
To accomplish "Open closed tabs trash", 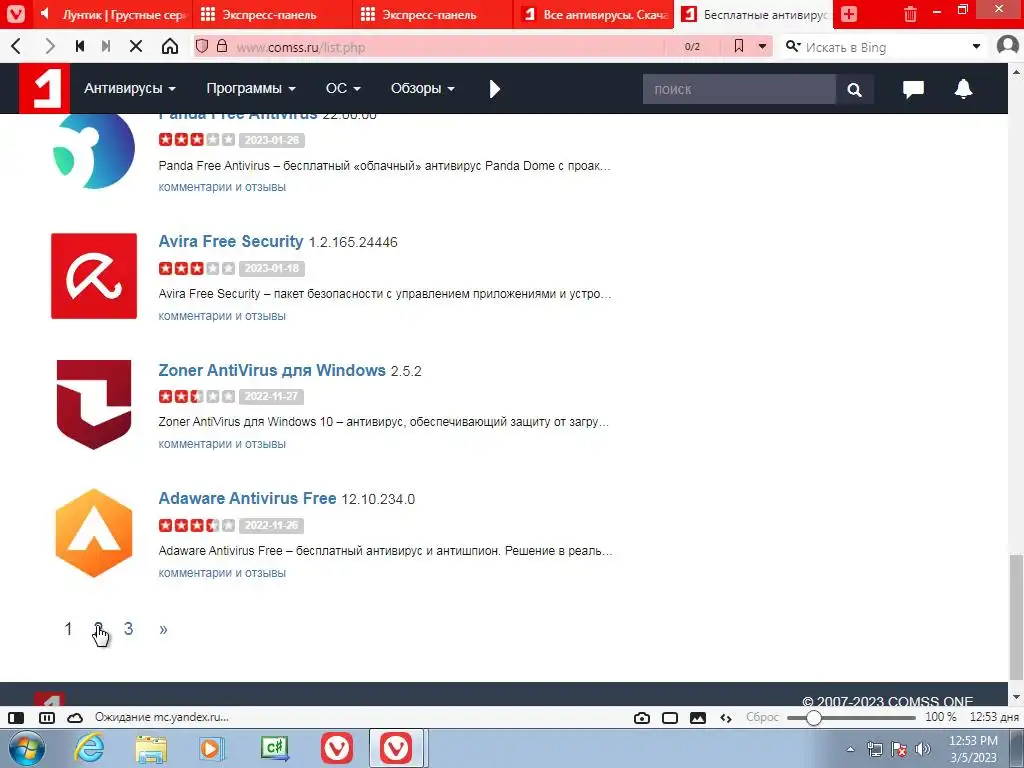I will point(910,14).
